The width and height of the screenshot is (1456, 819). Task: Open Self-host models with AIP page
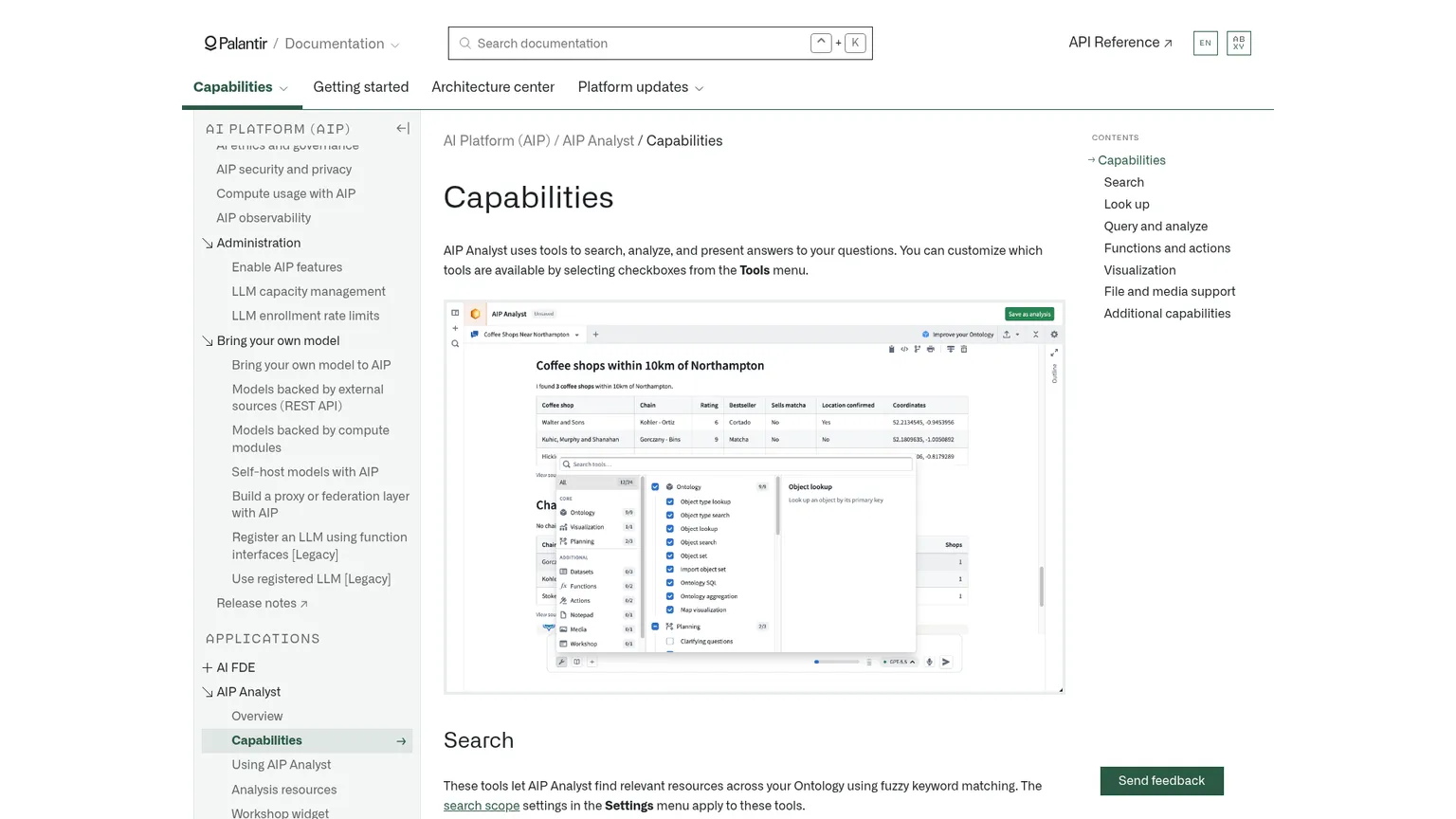(x=305, y=472)
